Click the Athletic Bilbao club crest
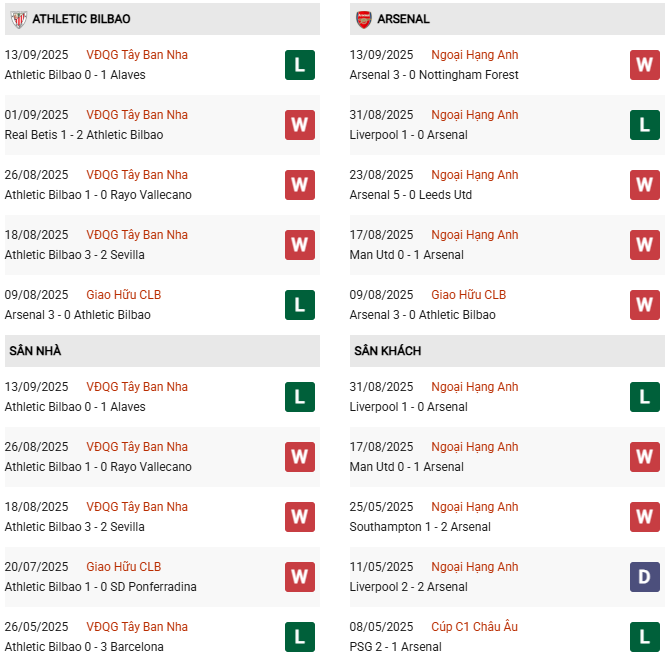This screenshot has width=666, height=663. pyautogui.click(x=17, y=19)
